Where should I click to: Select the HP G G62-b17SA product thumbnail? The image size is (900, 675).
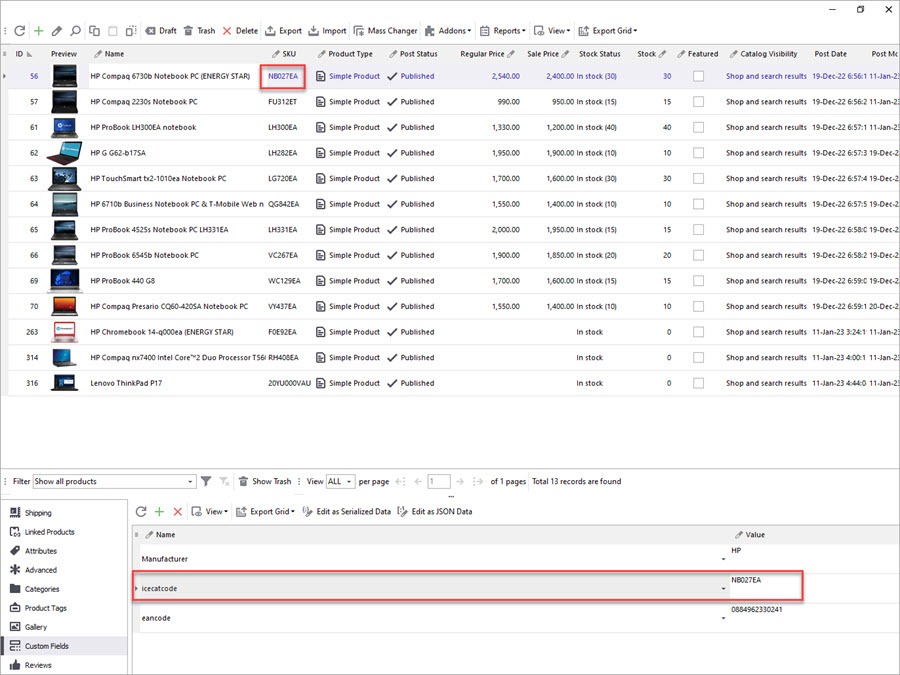65,153
